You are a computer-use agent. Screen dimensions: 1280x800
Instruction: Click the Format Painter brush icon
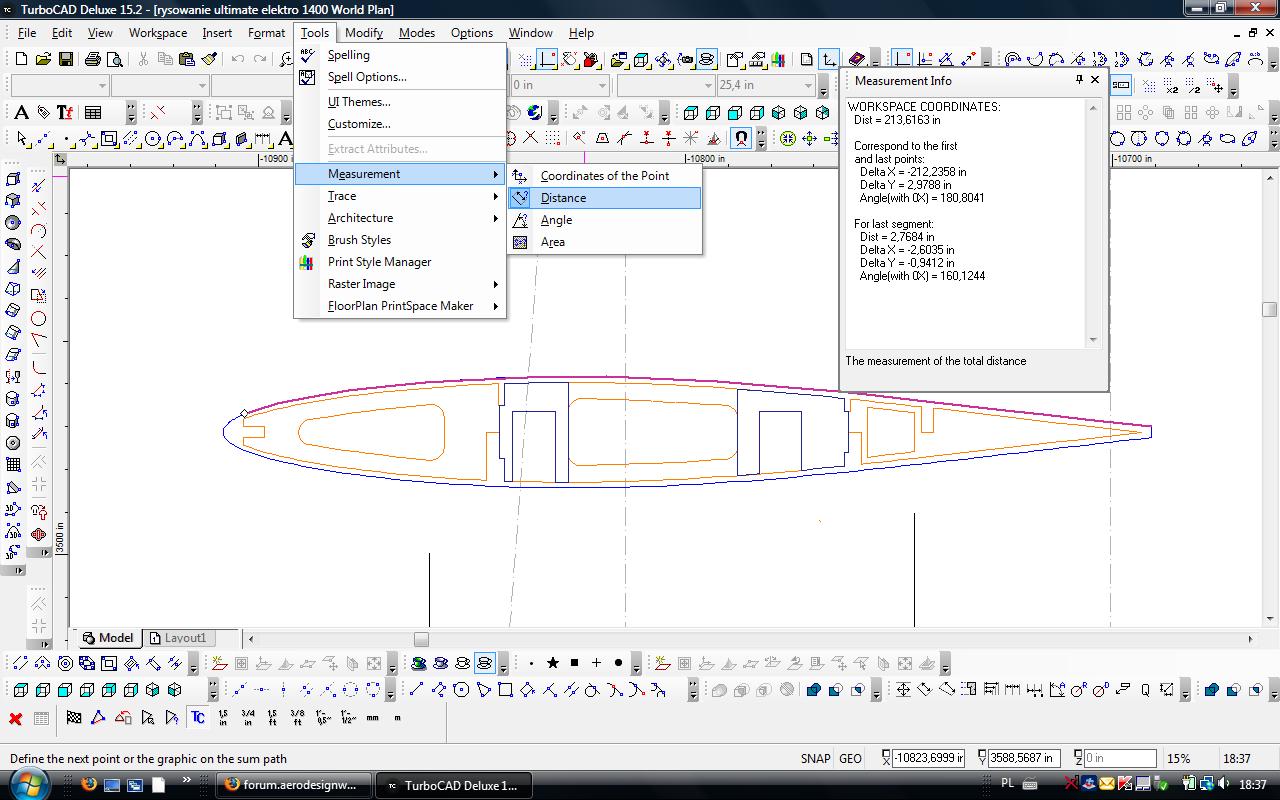click(209, 59)
